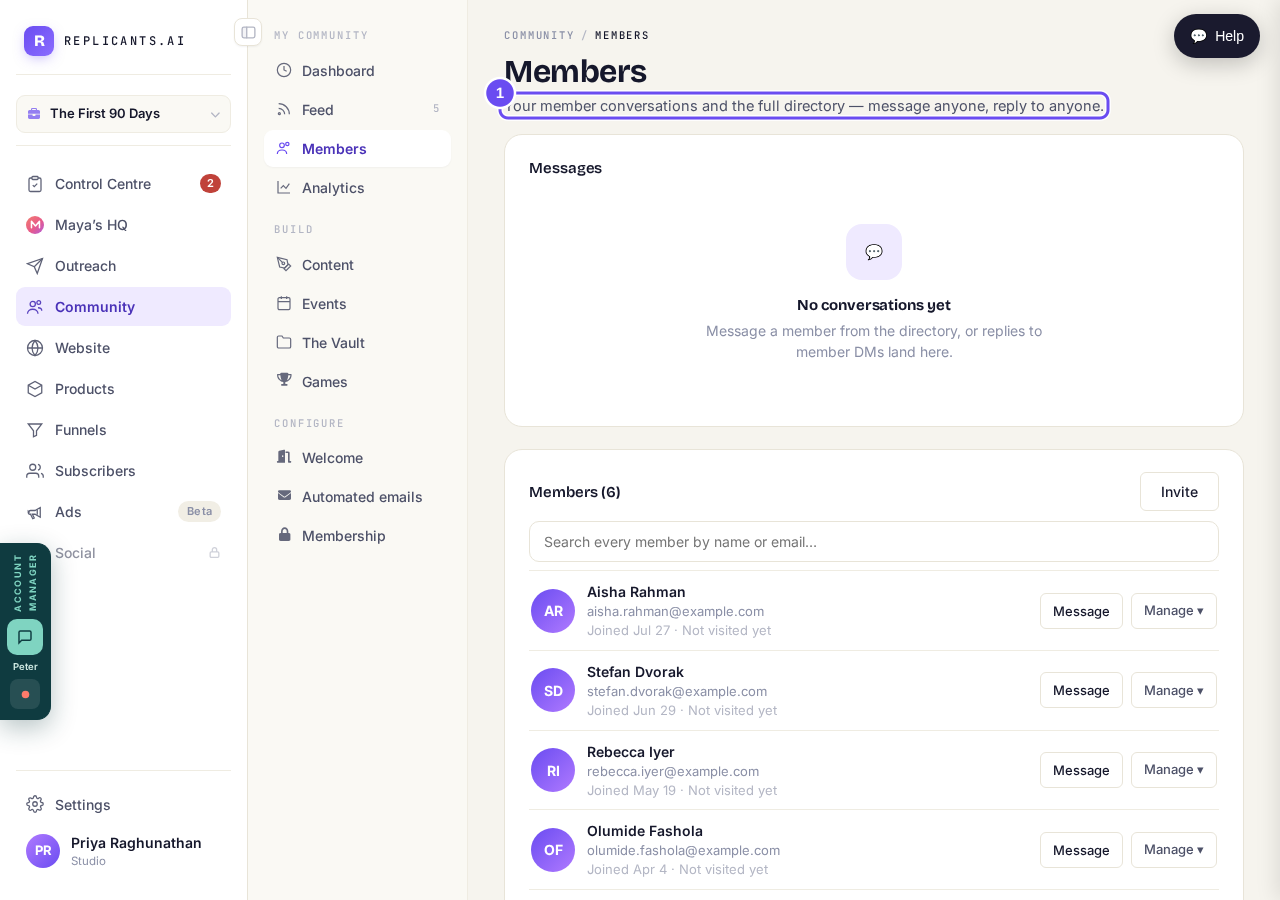Click the Invite button
1280x900 pixels.
(x=1179, y=492)
